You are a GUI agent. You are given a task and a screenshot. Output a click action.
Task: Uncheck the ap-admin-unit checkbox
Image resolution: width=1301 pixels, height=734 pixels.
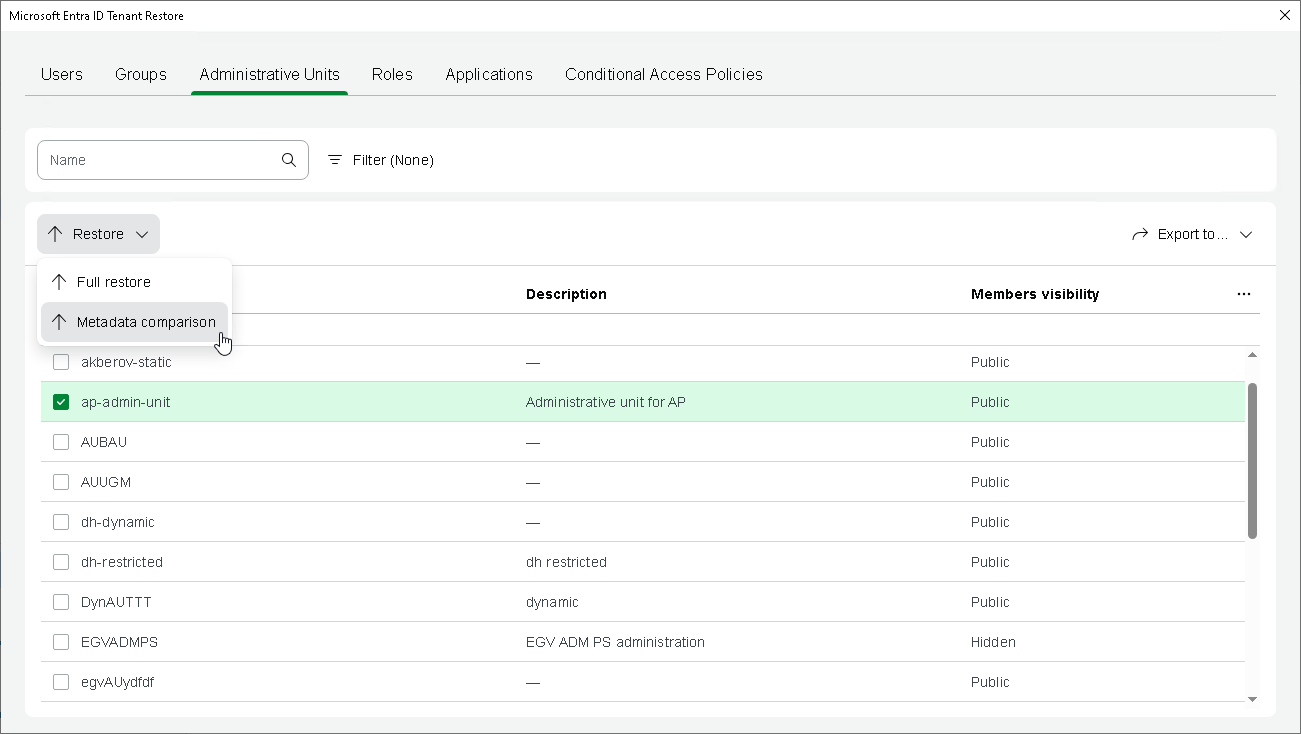click(x=61, y=402)
